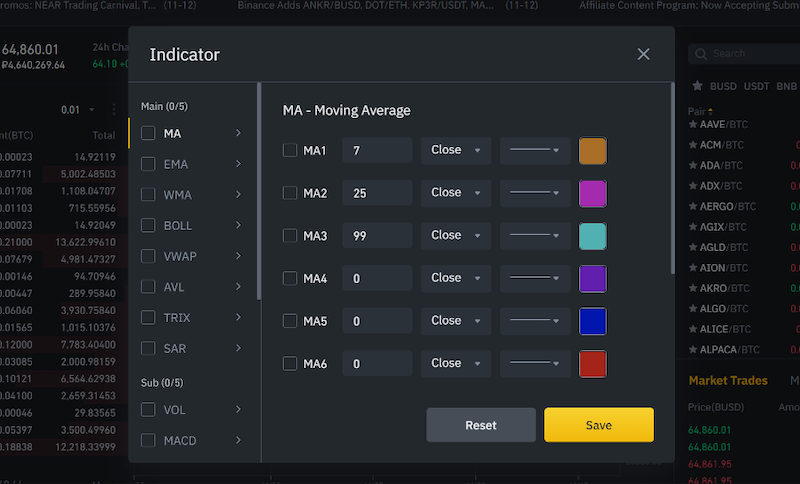Open the 0.01 order book precision dropdown

pos(78,110)
